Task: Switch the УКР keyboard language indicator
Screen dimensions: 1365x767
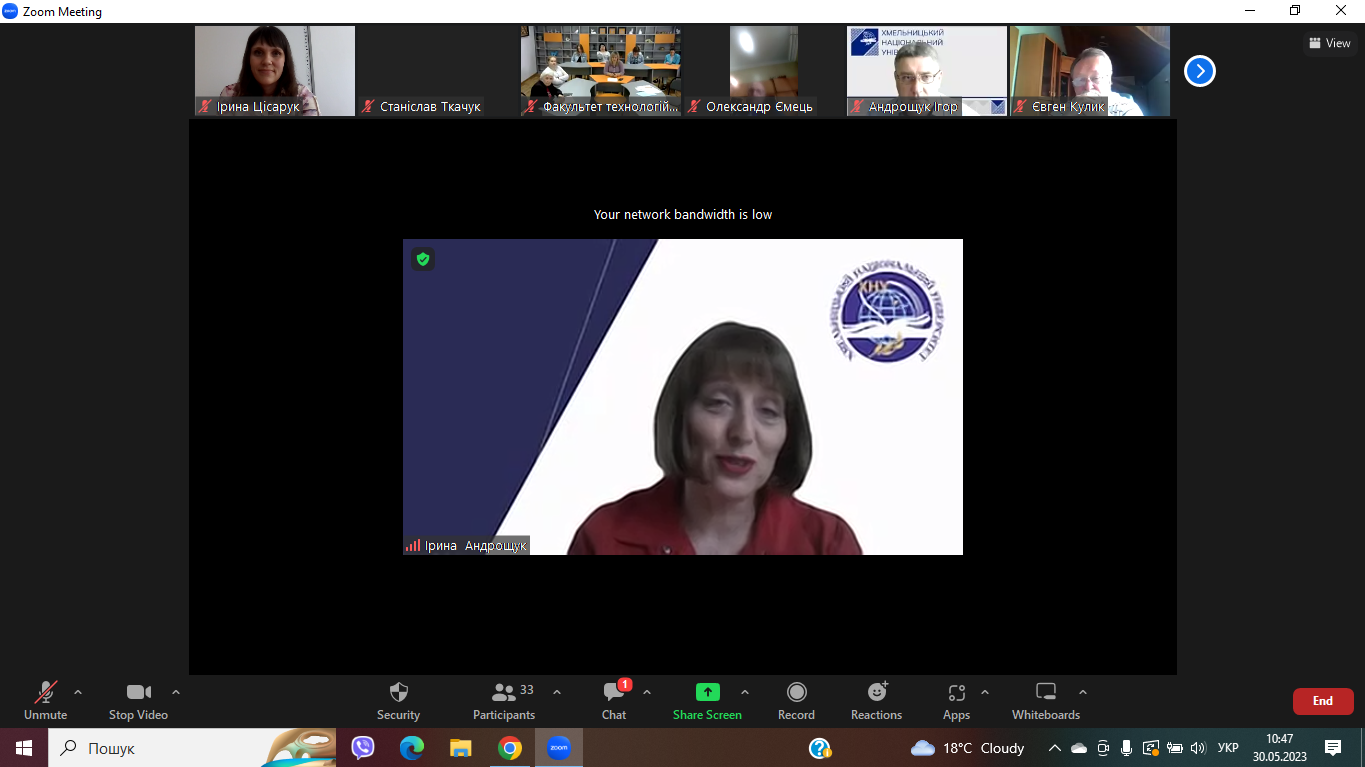Action: tap(1228, 748)
